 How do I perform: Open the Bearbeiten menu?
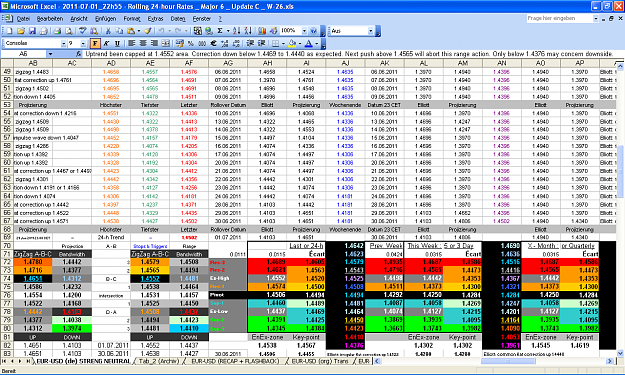50,18
